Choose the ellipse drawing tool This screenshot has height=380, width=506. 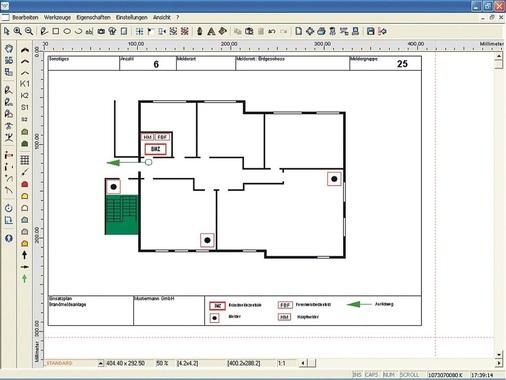click(x=67, y=31)
